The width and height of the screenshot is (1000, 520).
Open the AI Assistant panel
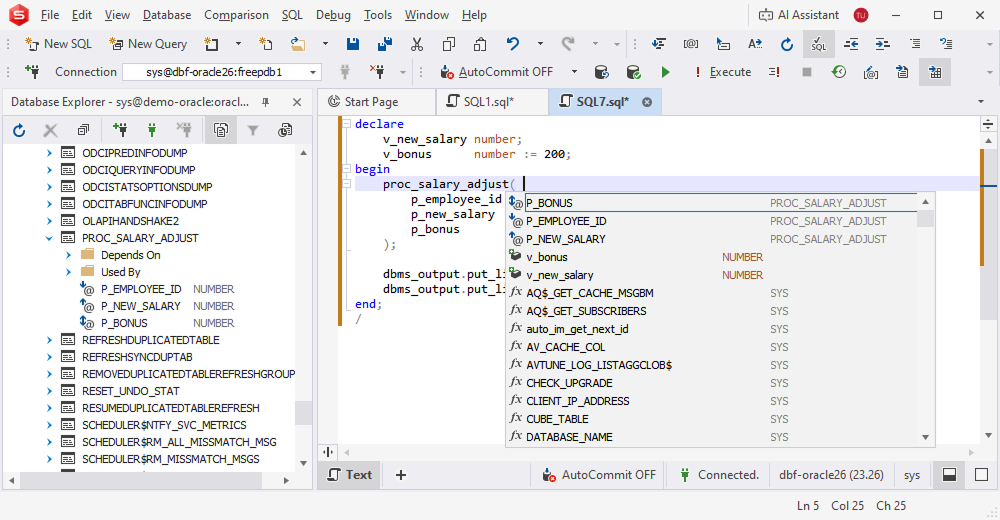[x=800, y=15]
